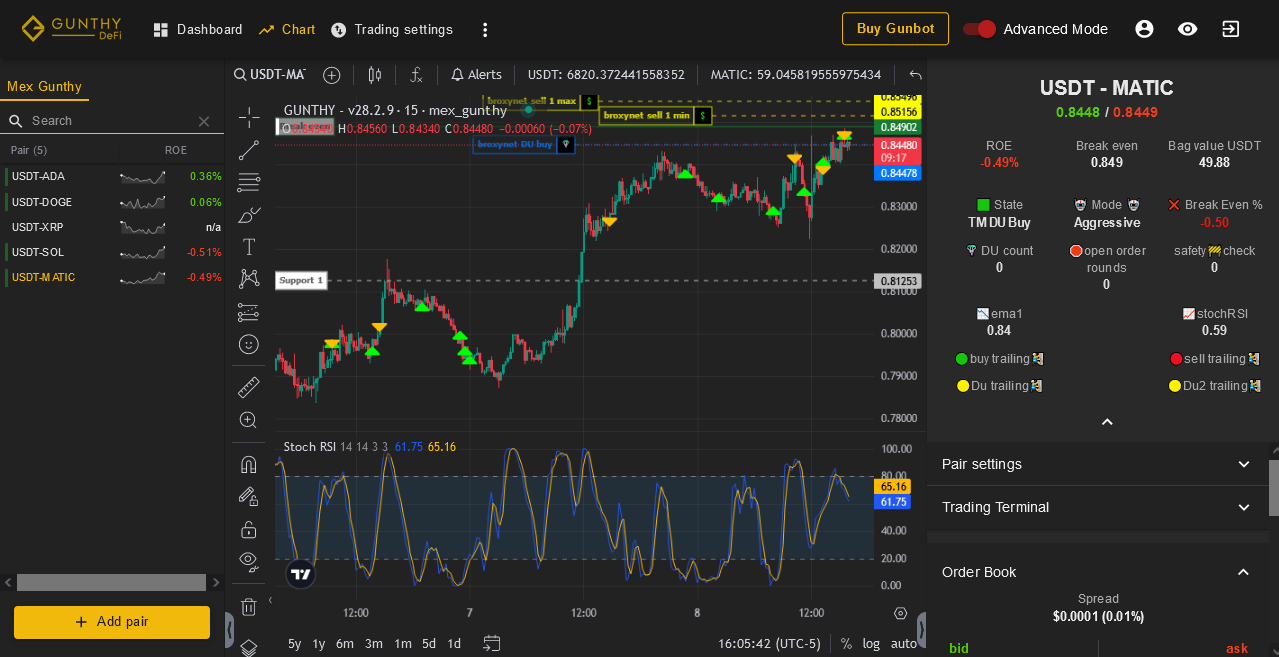Viewport: 1279px width, 657px height.
Task: Click the broxynet DU buy order label
Action: click(524, 145)
